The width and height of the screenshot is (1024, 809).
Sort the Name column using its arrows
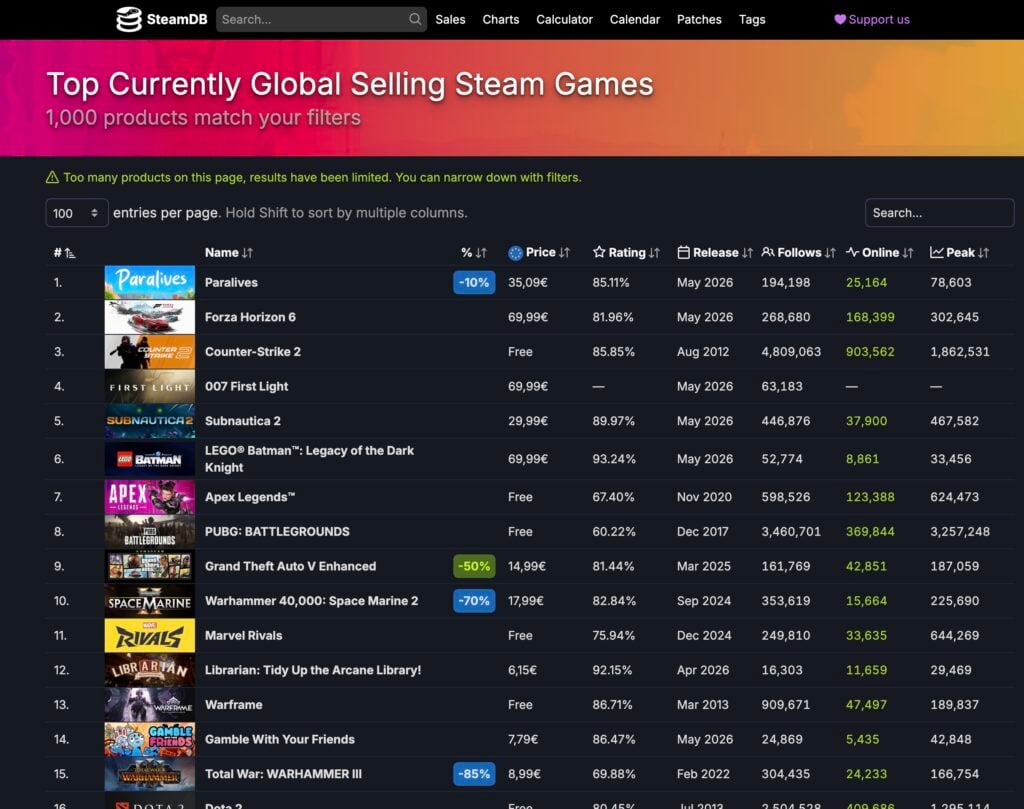(247, 253)
